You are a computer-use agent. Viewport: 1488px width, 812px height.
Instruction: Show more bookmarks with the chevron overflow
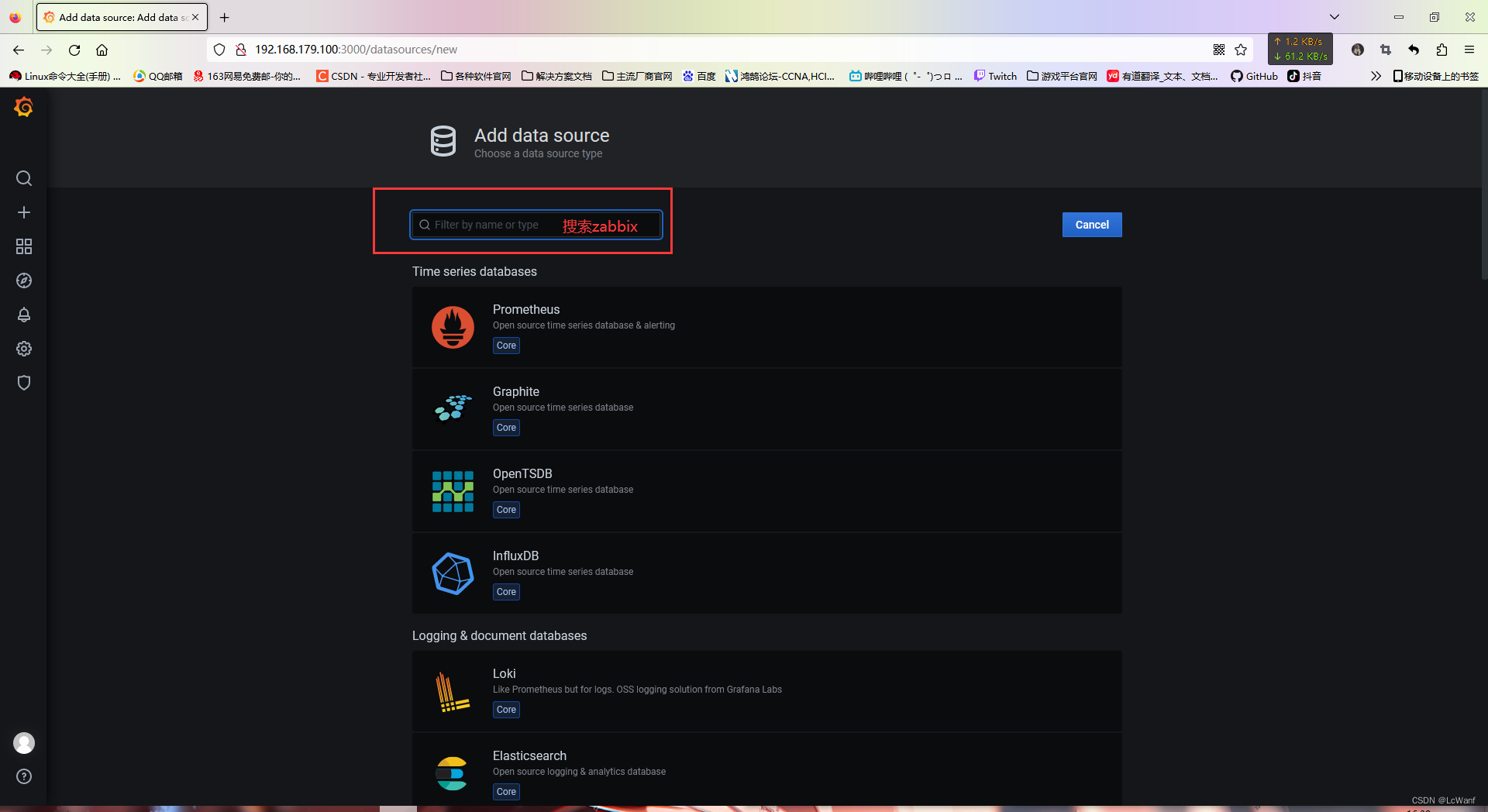coord(1376,76)
